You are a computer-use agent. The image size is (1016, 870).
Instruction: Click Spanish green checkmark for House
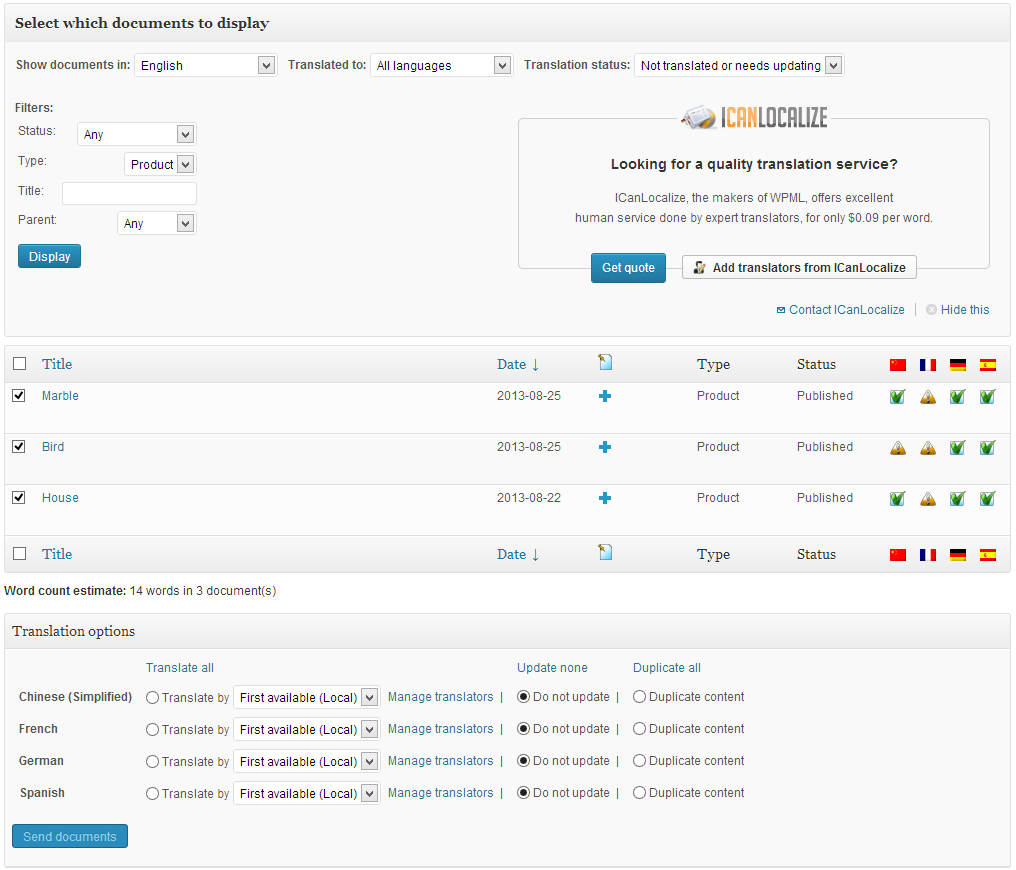[987, 499]
